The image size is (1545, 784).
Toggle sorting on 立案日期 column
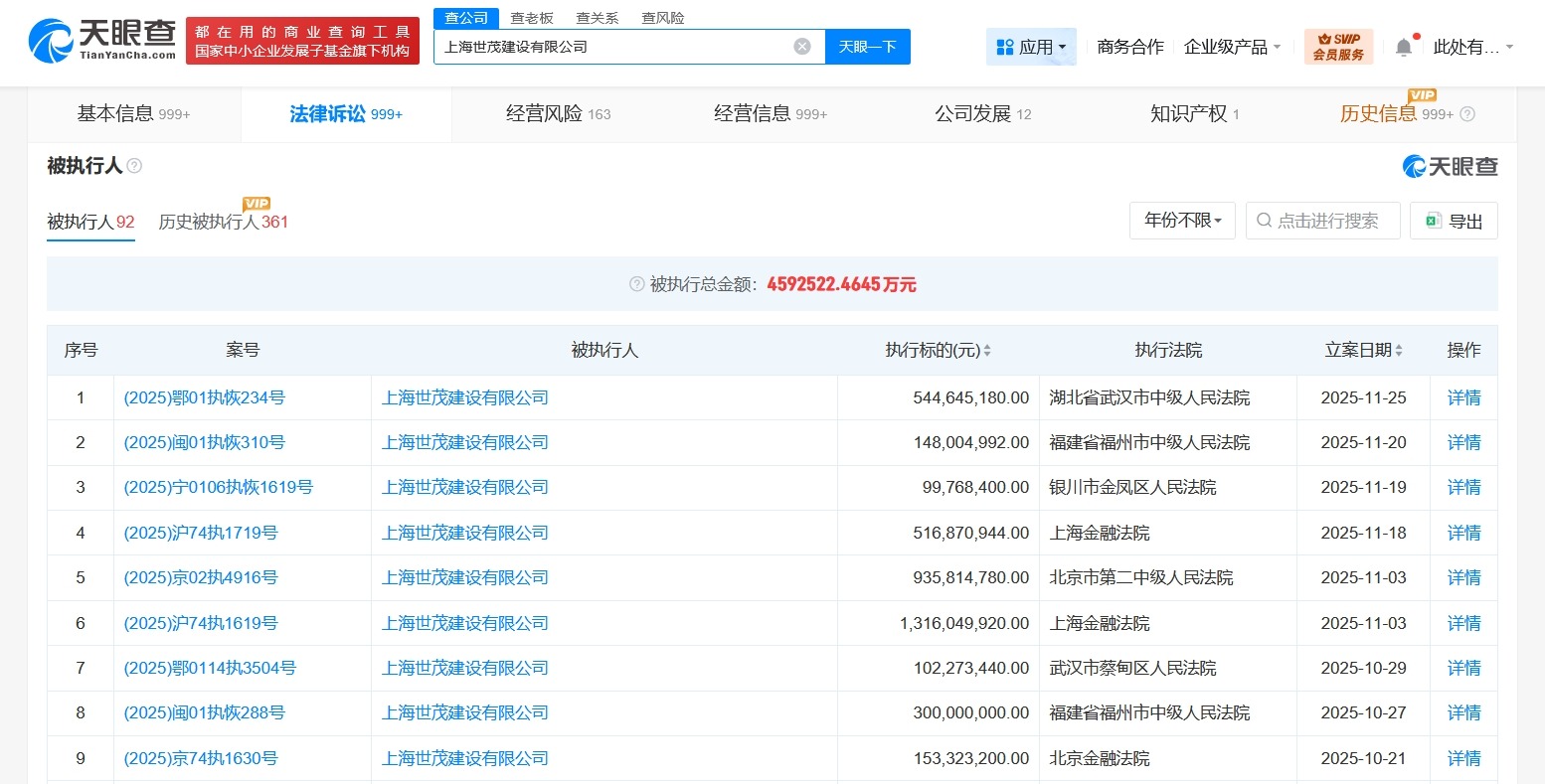tap(1400, 350)
